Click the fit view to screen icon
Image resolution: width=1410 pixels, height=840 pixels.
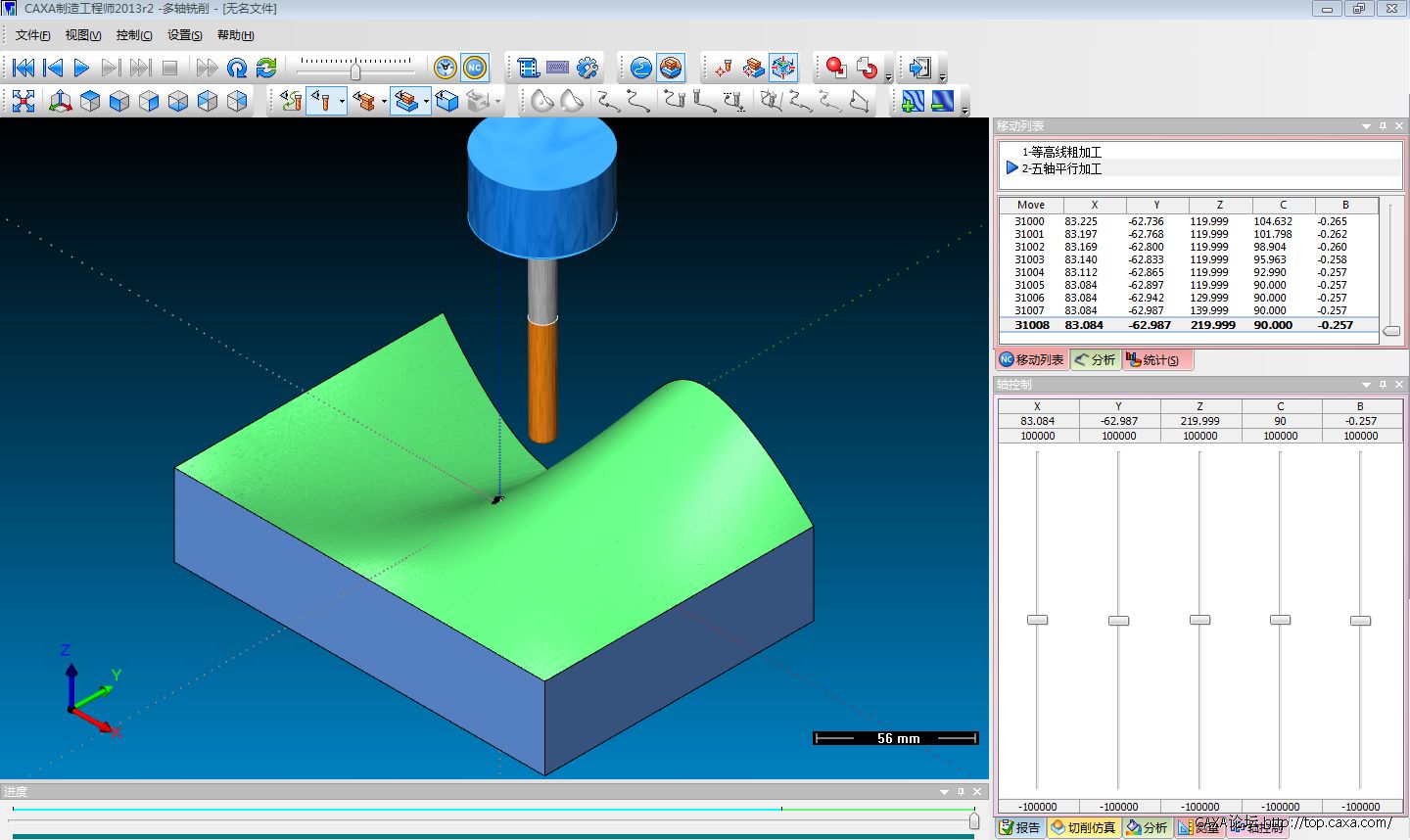click(x=23, y=101)
